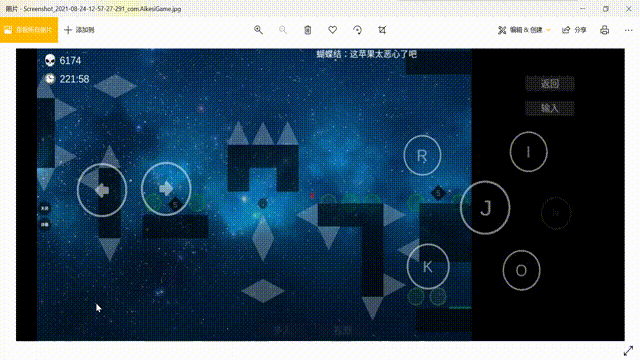Click the left-arrow pad in the game screenshot
This screenshot has height=360, width=640.
click(x=102, y=190)
